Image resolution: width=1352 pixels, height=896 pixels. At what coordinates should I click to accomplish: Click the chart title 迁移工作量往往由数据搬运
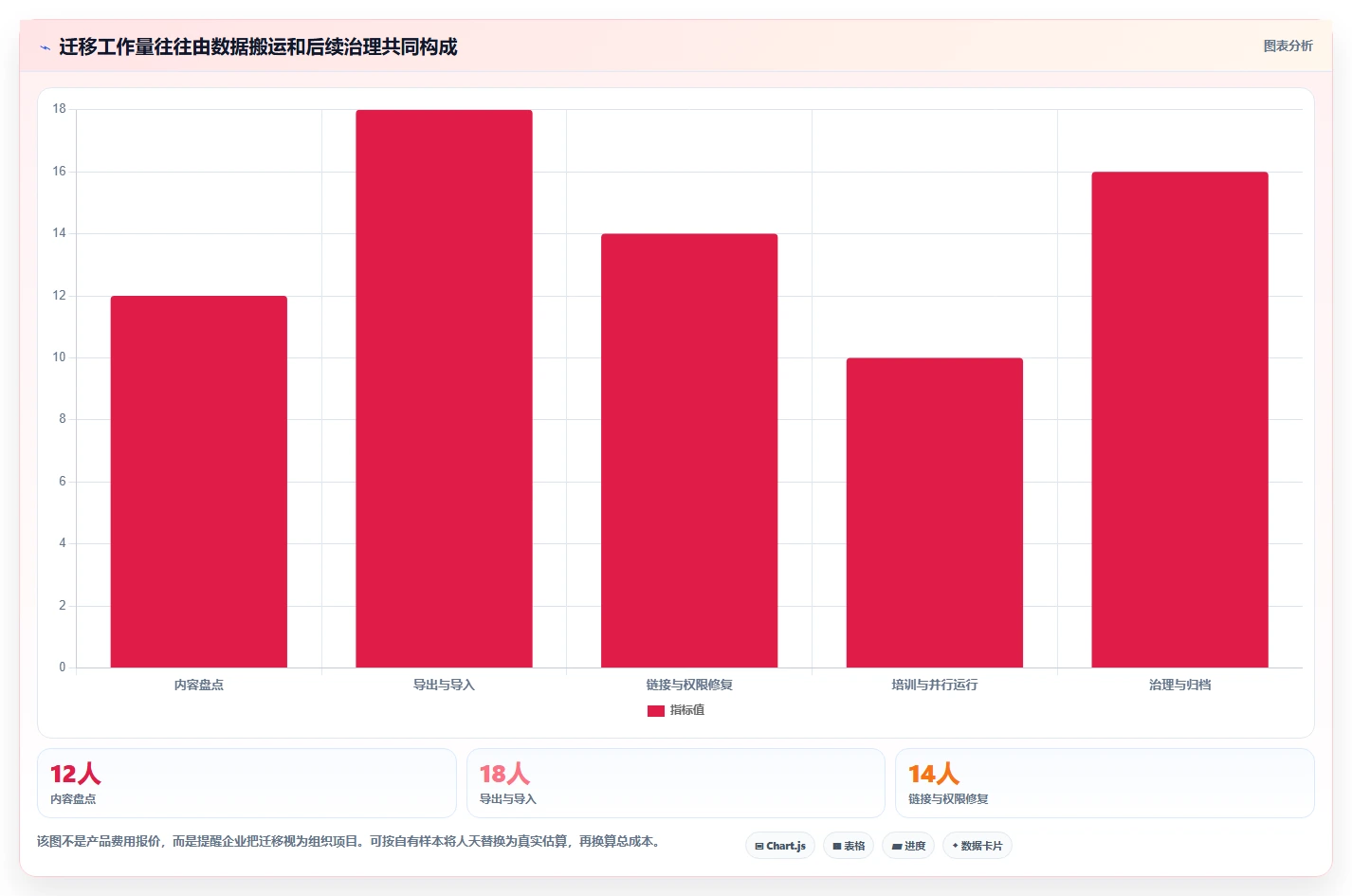(x=258, y=46)
